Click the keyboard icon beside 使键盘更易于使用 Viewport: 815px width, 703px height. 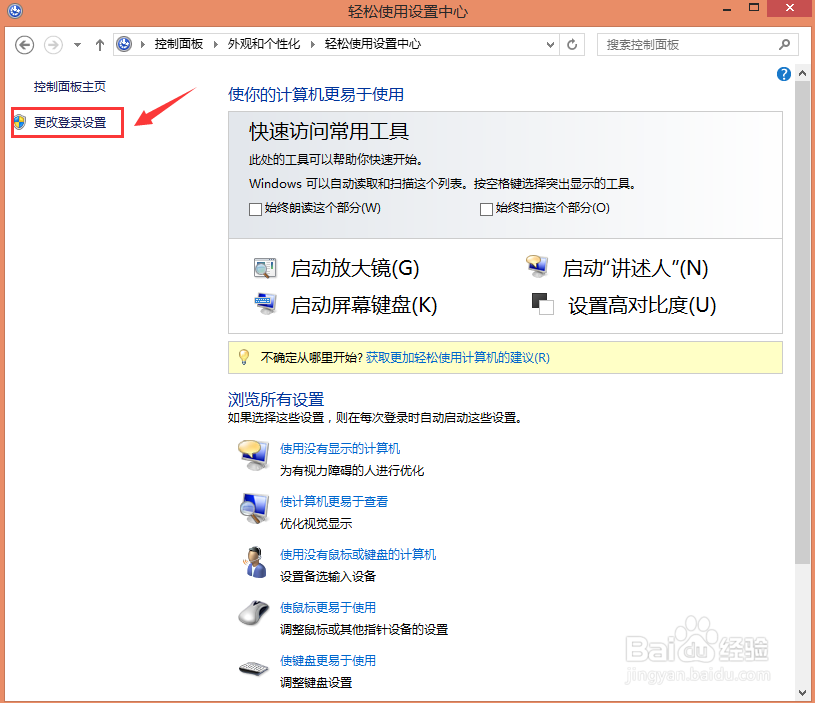click(253, 666)
